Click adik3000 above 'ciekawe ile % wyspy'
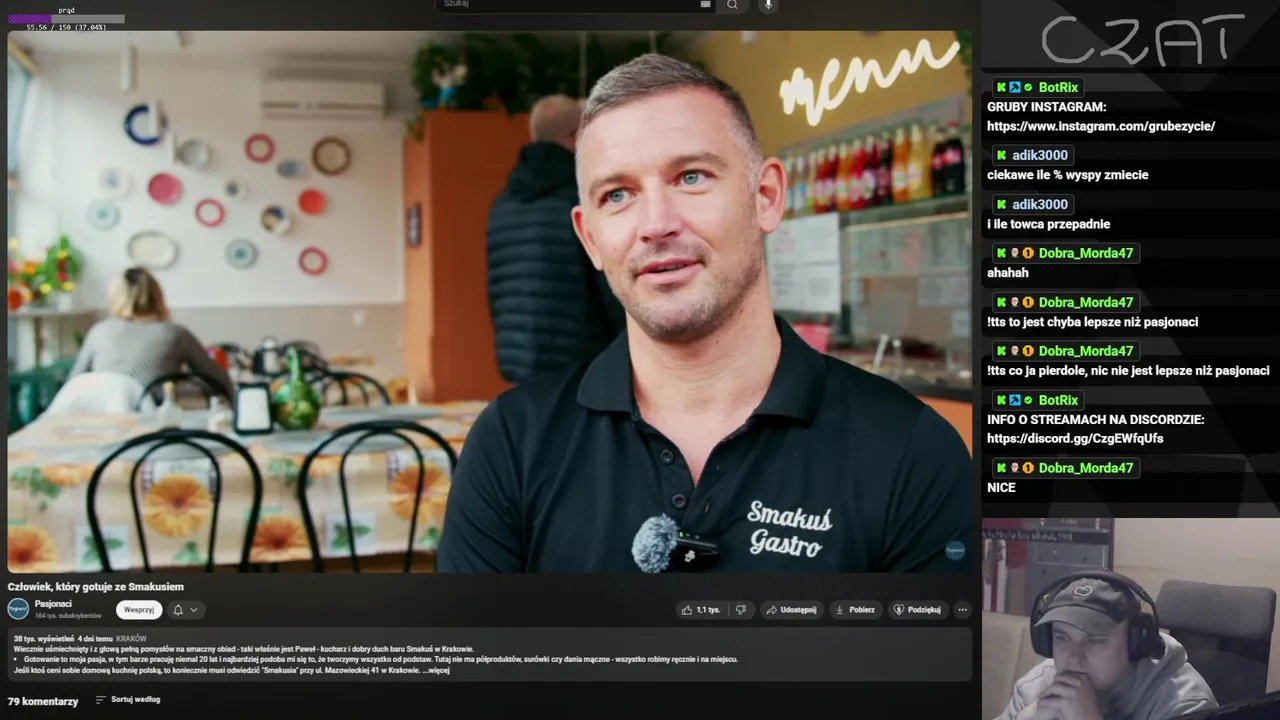 coord(1039,155)
